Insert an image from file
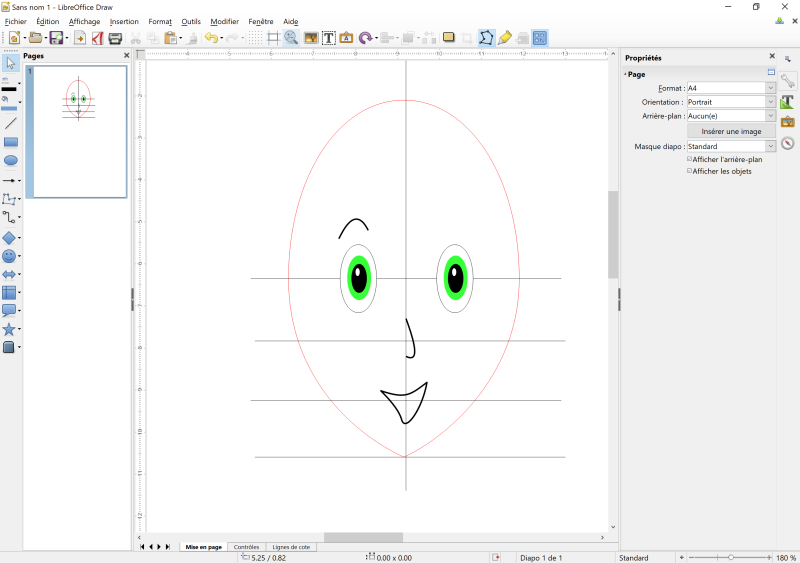 point(311,38)
